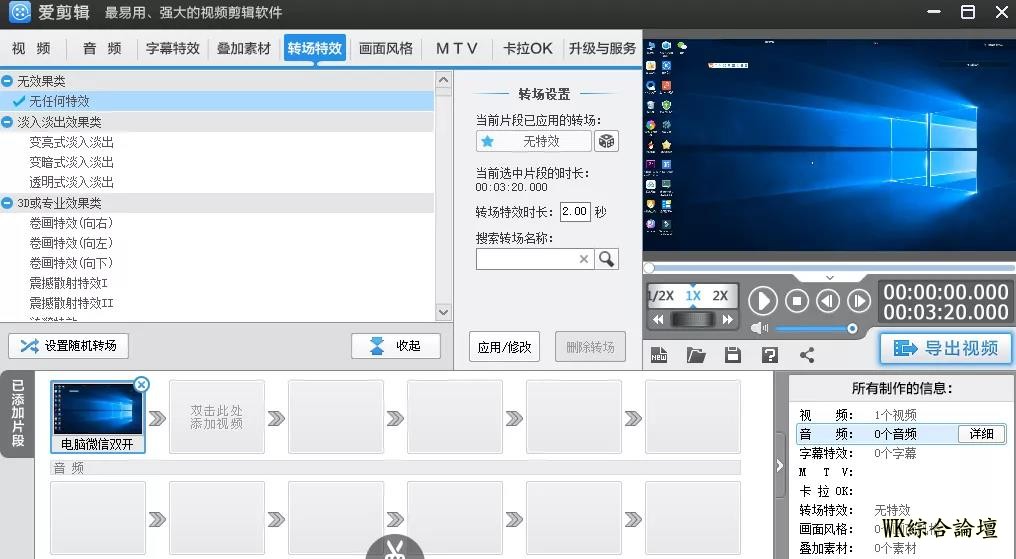
Task: Open the 音频 tab
Action: coord(102,49)
